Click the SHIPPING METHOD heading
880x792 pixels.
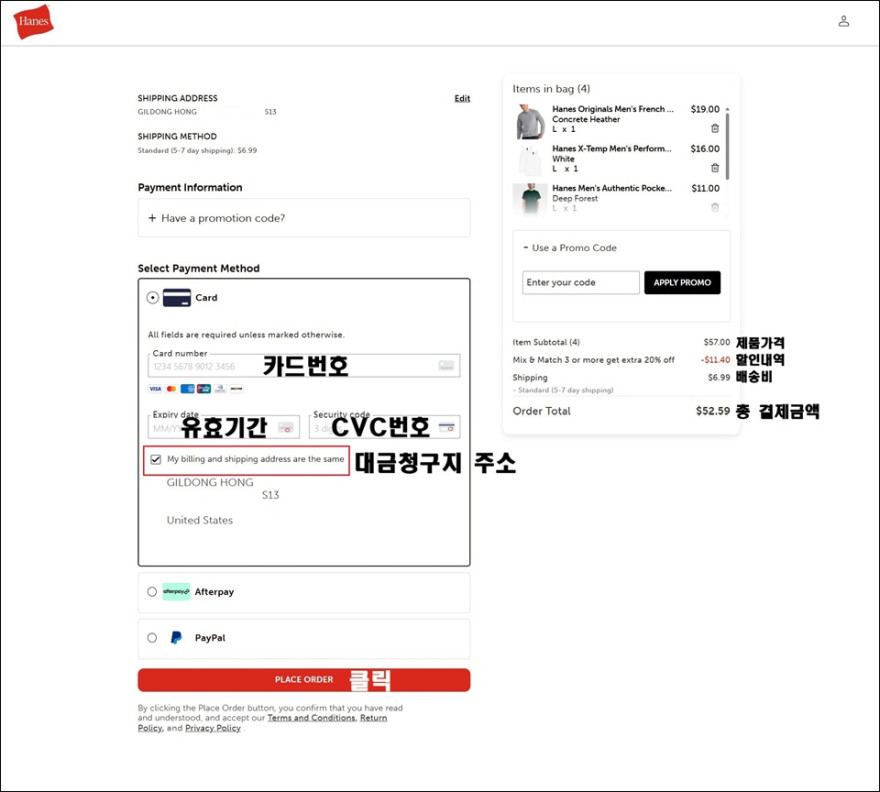click(177, 136)
